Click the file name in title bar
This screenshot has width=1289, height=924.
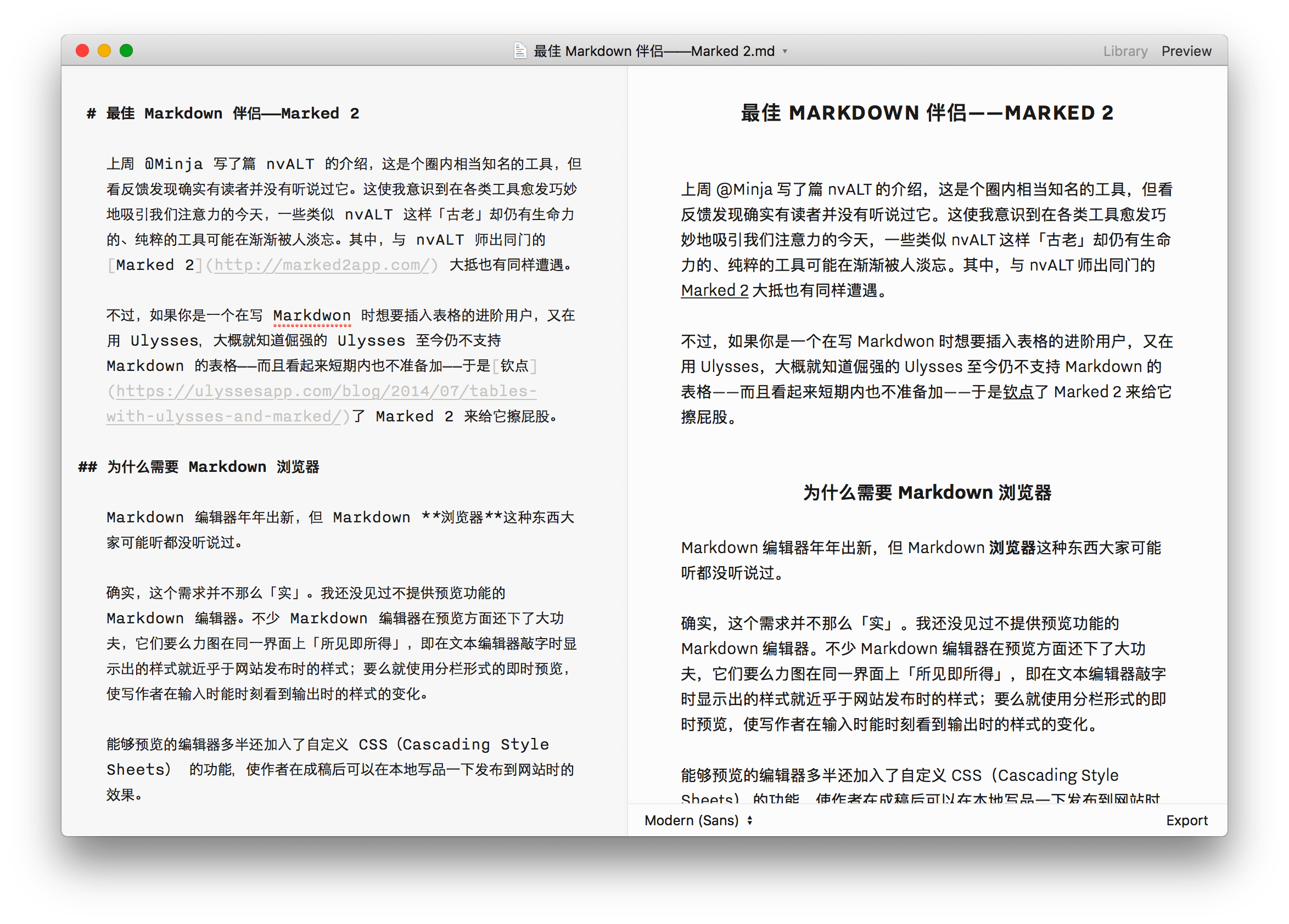point(654,51)
